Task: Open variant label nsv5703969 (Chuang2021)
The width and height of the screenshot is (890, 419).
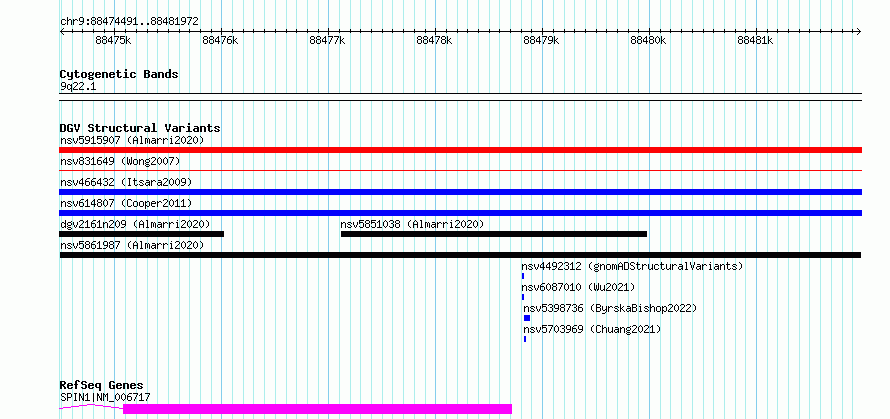Action: (x=592, y=329)
